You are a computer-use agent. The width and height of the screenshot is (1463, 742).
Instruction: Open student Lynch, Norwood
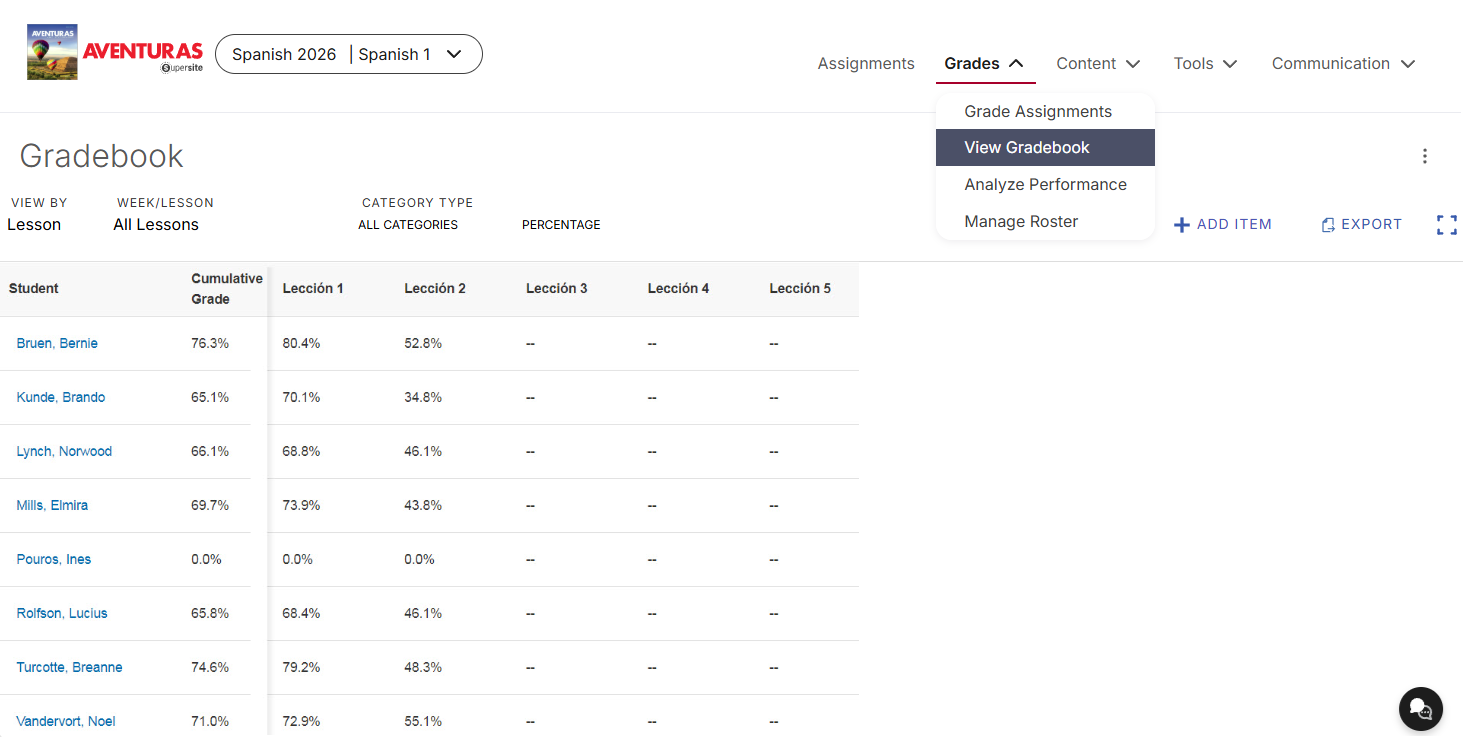pyautogui.click(x=64, y=451)
